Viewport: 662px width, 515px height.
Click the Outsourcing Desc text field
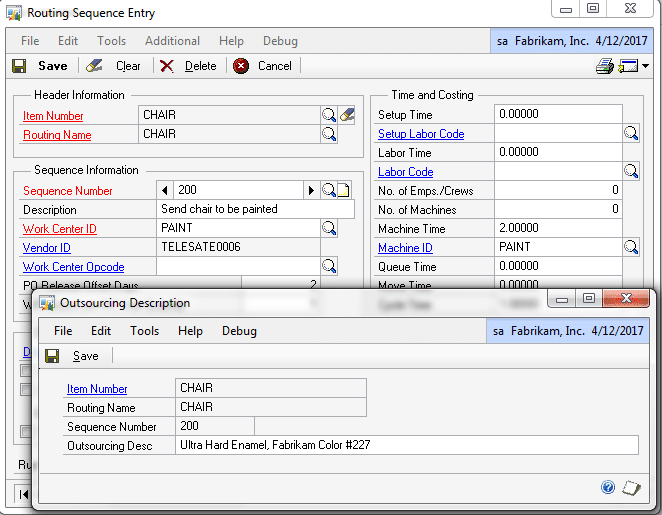coord(407,445)
